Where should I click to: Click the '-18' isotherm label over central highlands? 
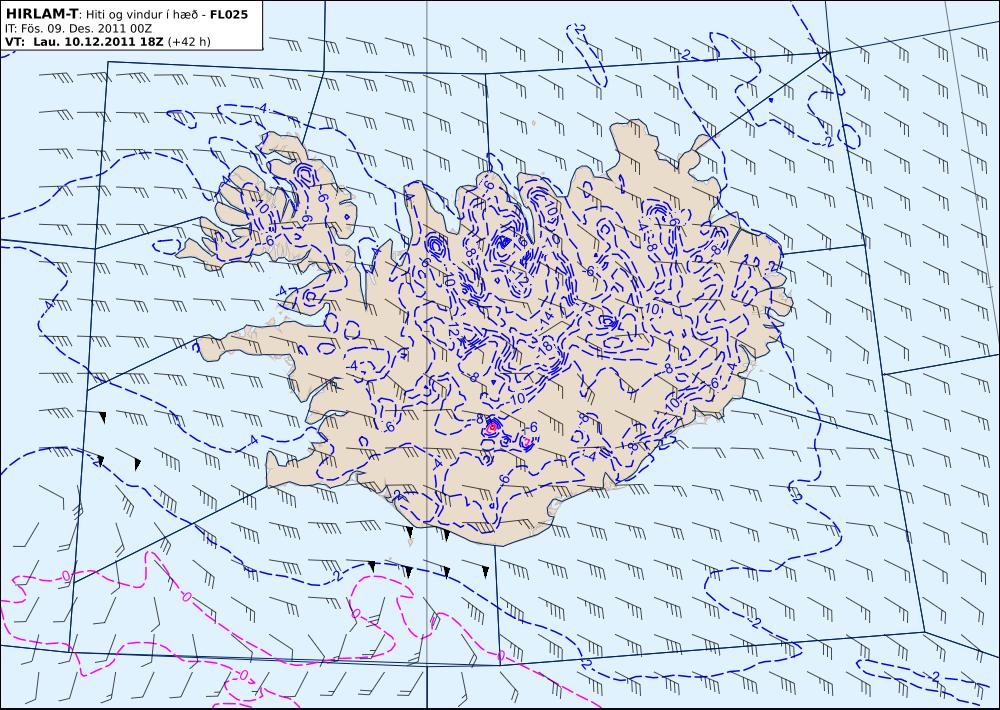click(x=545, y=346)
